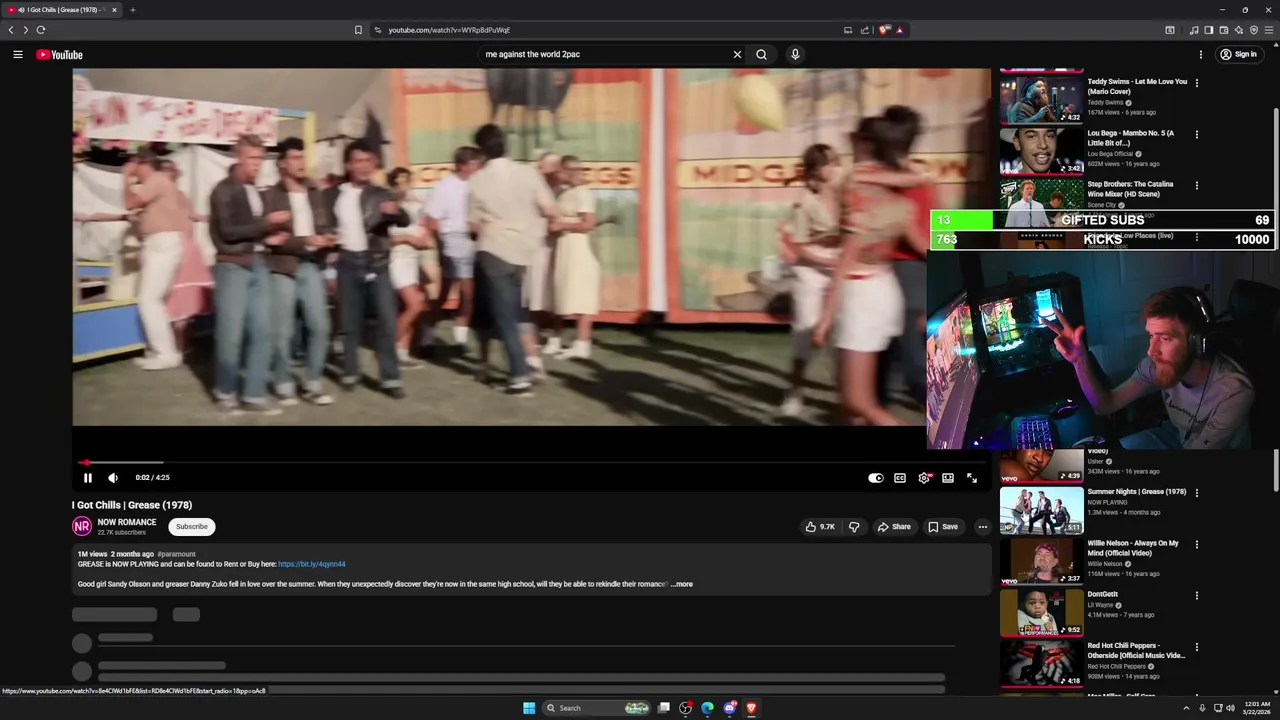Viewport: 1280px width, 720px height.
Task: Open Teddy Swims Let Me Love You thumbnail
Action: (1041, 100)
